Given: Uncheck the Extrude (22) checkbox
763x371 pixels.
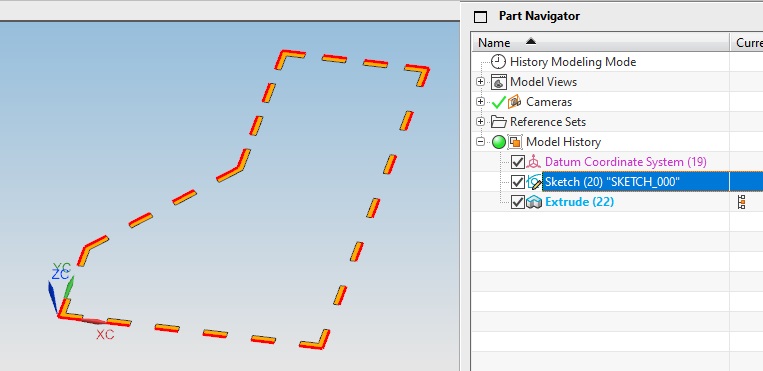Looking at the screenshot, I should (518, 202).
